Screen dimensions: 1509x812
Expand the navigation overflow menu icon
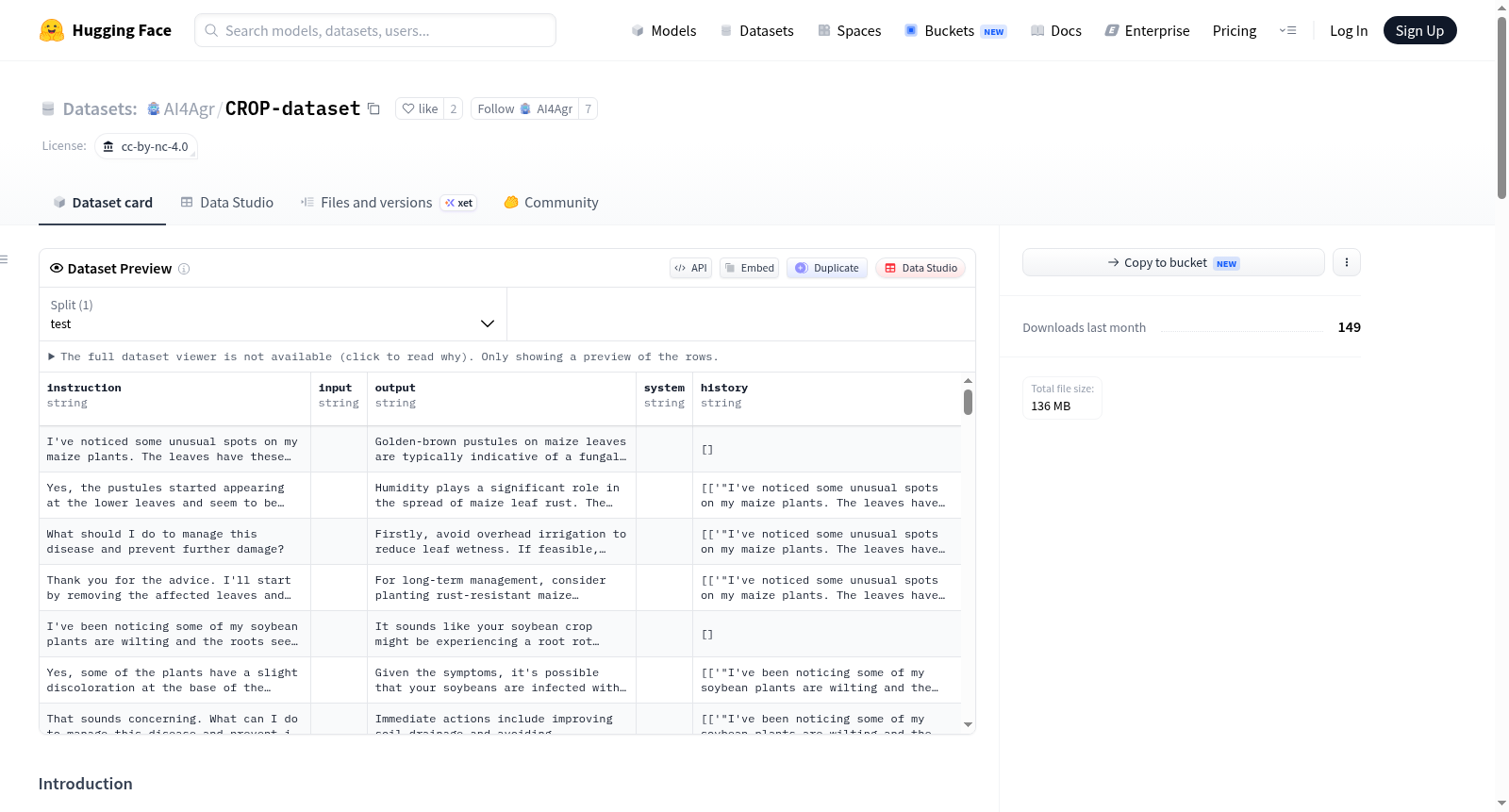1287,30
